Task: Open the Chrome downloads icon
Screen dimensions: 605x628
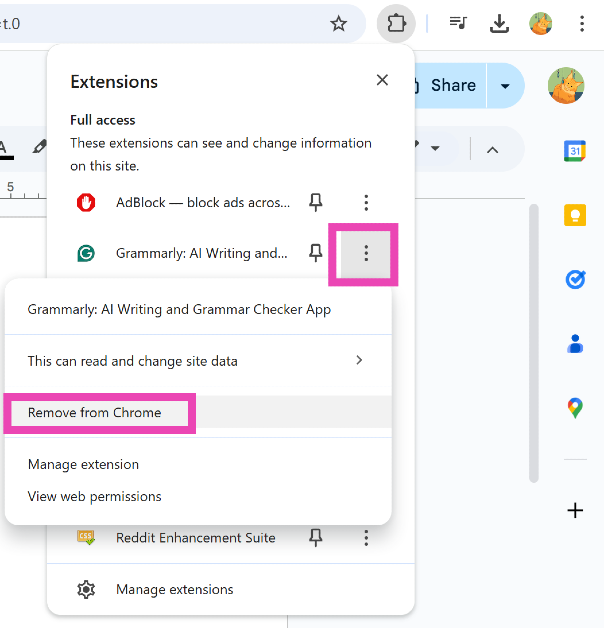Action: click(x=500, y=23)
